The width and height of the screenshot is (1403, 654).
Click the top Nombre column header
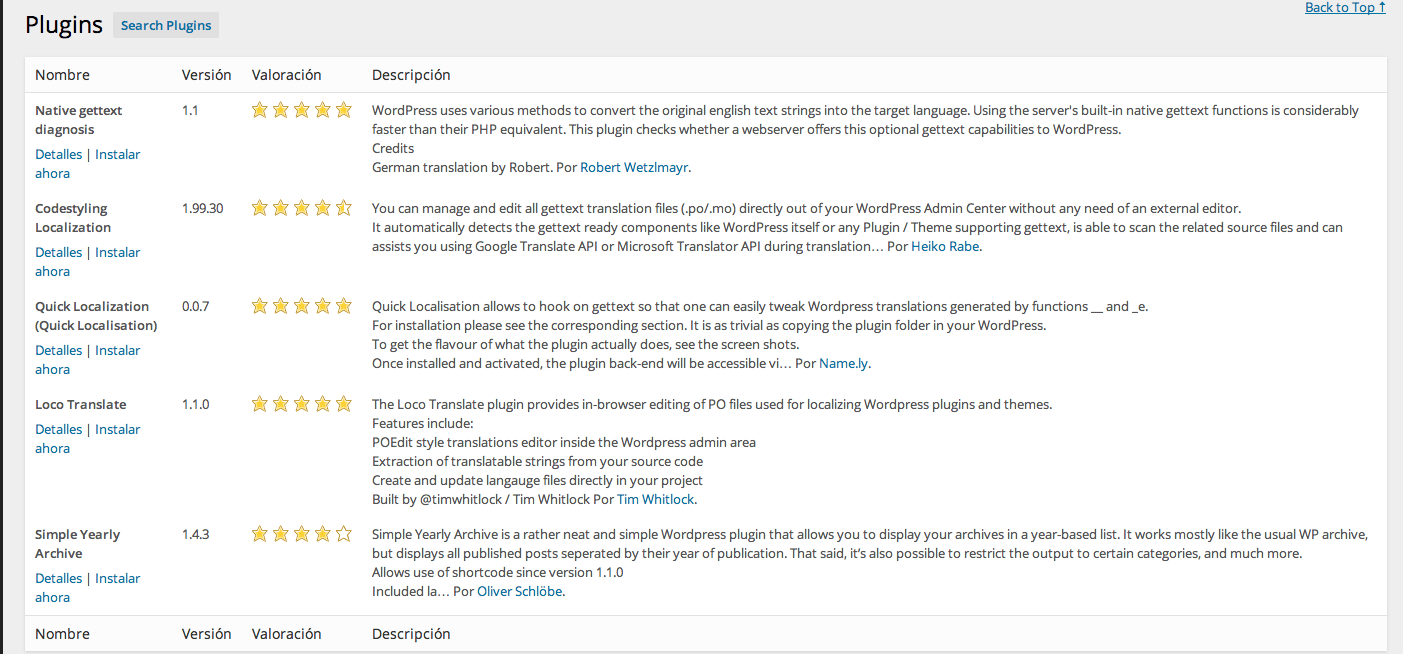(62, 75)
